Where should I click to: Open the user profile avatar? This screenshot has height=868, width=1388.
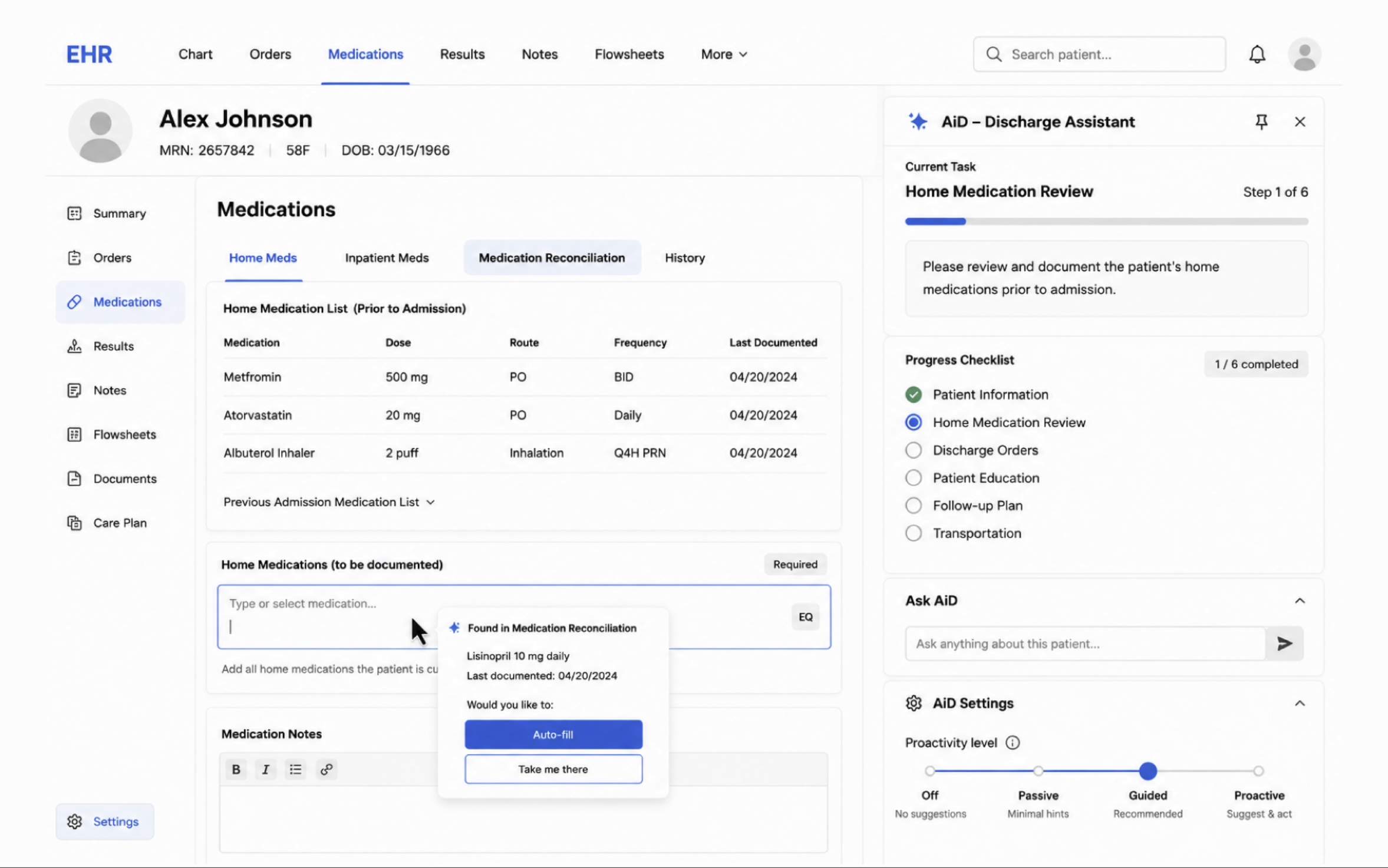(x=1304, y=54)
